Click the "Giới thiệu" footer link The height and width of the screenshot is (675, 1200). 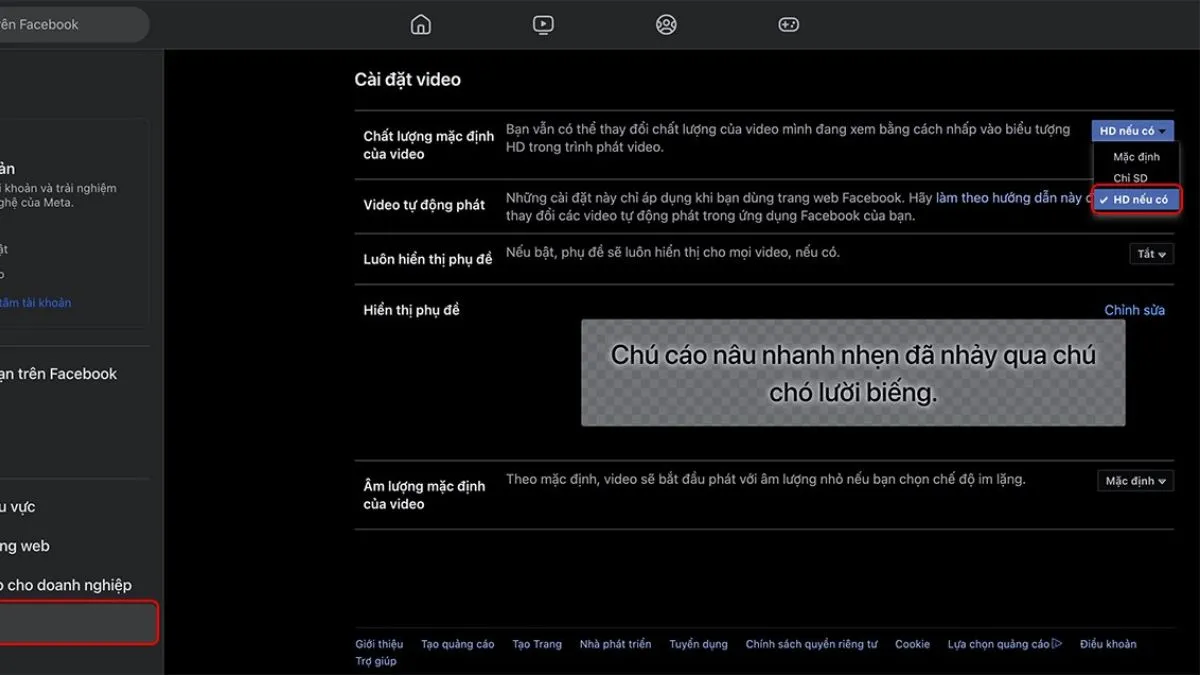pyautogui.click(x=379, y=644)
